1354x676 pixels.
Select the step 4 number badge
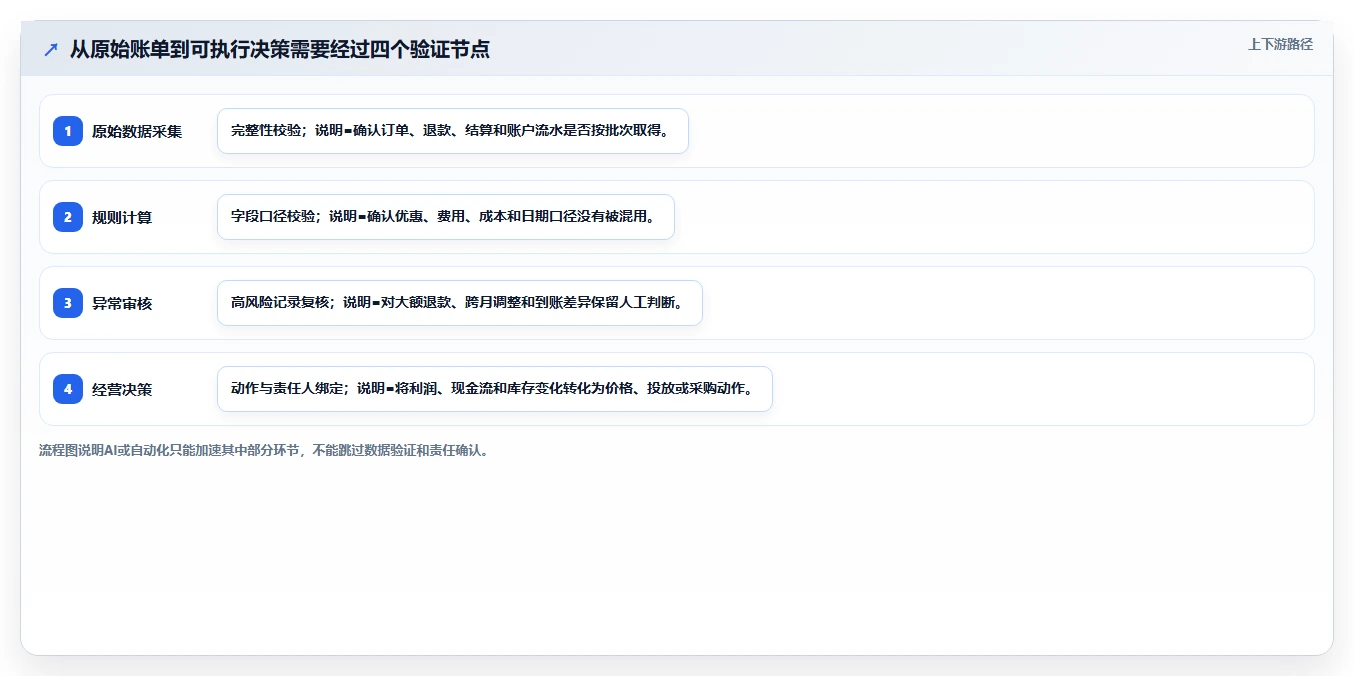click(x=68, y=389)
